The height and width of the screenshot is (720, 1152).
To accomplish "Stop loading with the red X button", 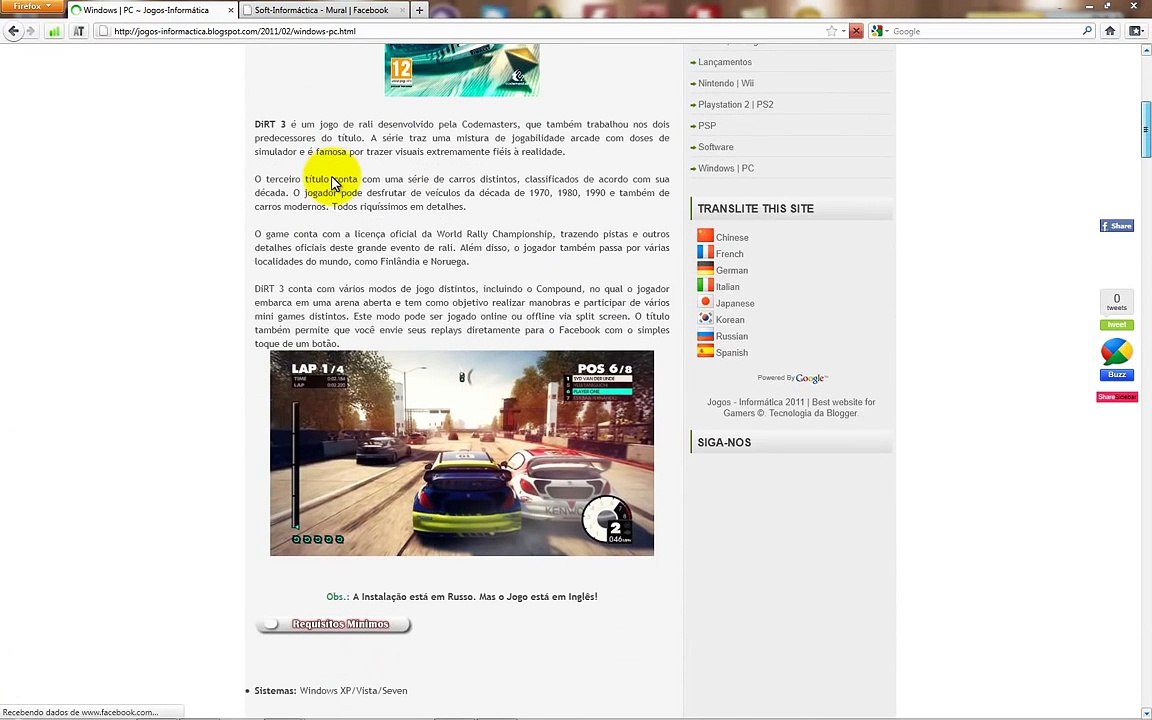I will [856, 31].
